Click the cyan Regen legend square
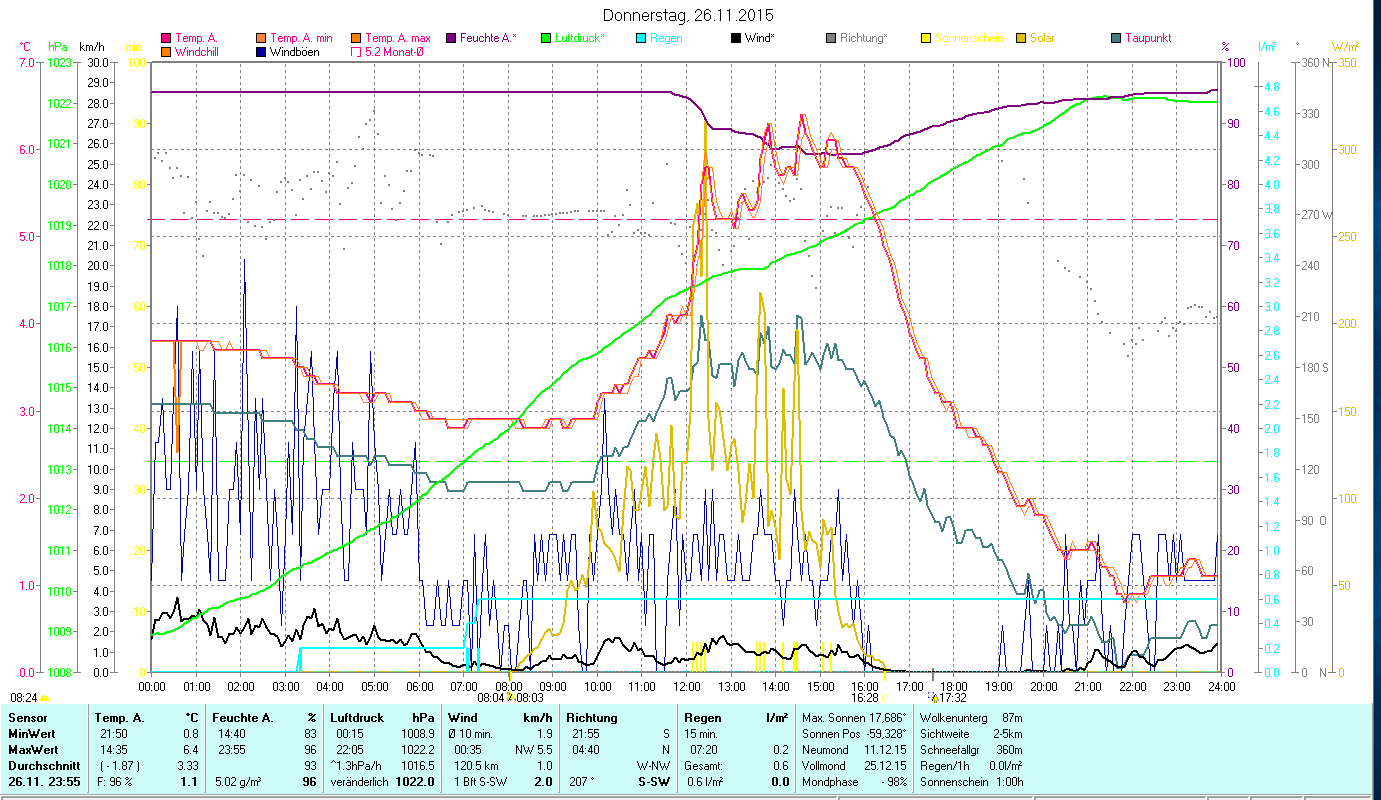Viewport: 1381px width, 800px height. [641, 39]
